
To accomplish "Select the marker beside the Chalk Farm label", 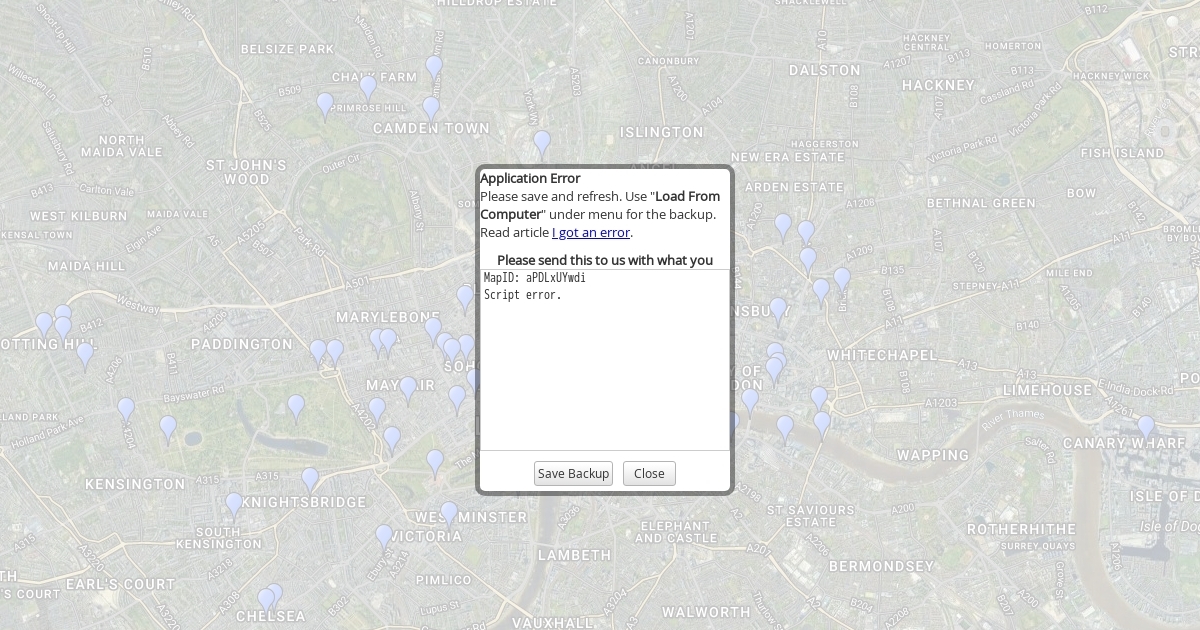I will (368, 86).
